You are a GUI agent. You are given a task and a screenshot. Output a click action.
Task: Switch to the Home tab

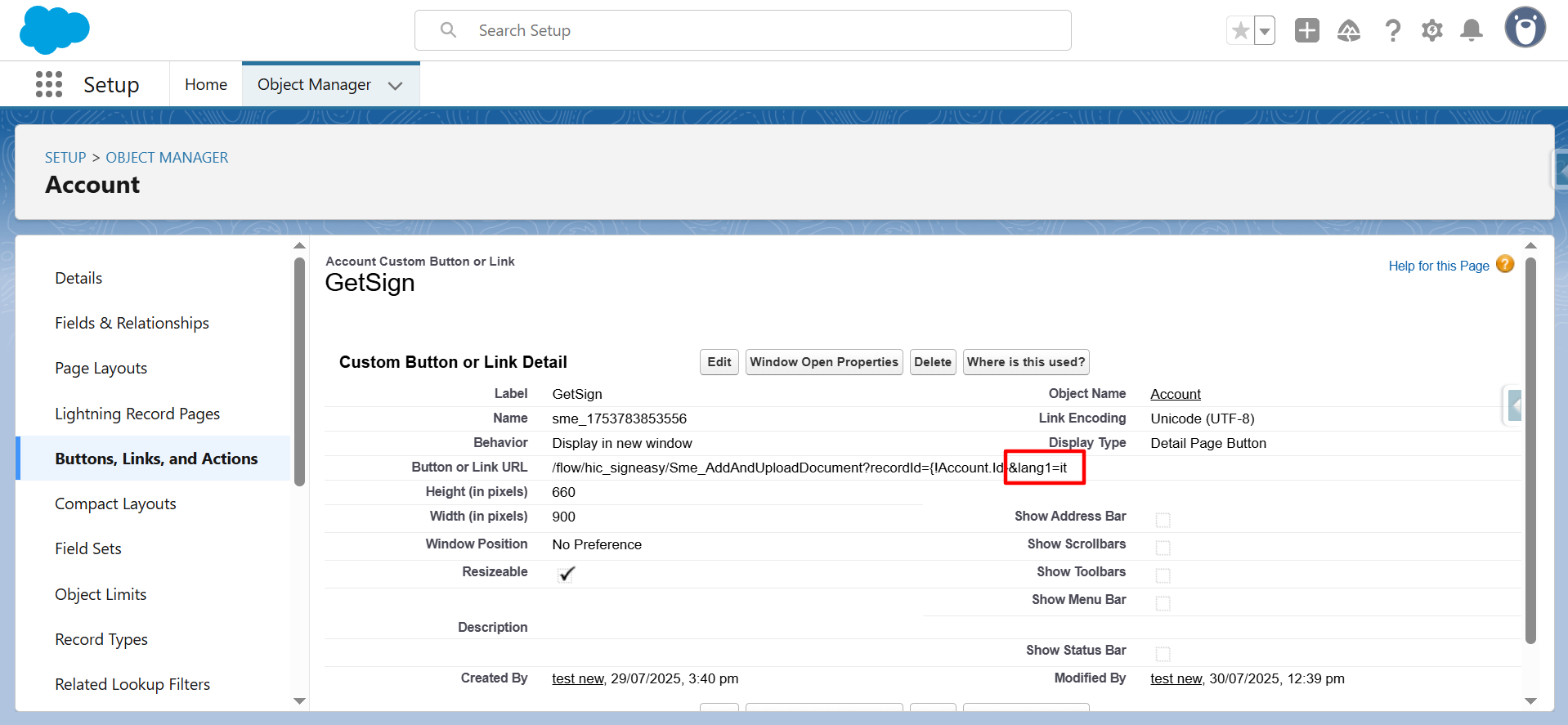(x=206, y=84)
